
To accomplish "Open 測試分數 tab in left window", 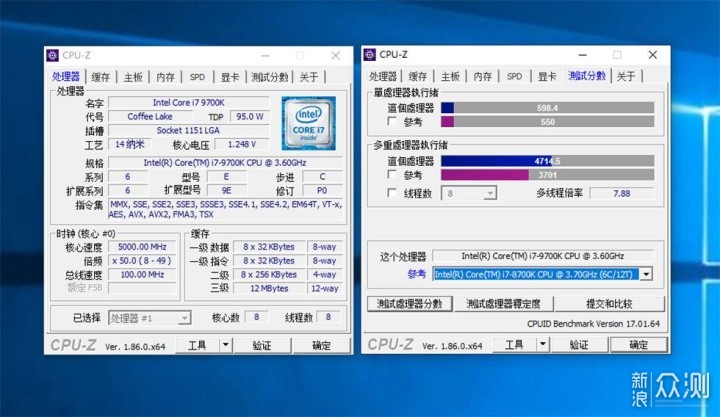I will click(270, 77).
